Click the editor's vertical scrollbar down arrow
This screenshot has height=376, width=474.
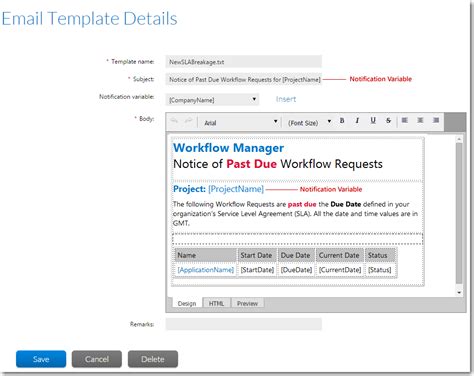pyautogui.click(x=459, y=292)
